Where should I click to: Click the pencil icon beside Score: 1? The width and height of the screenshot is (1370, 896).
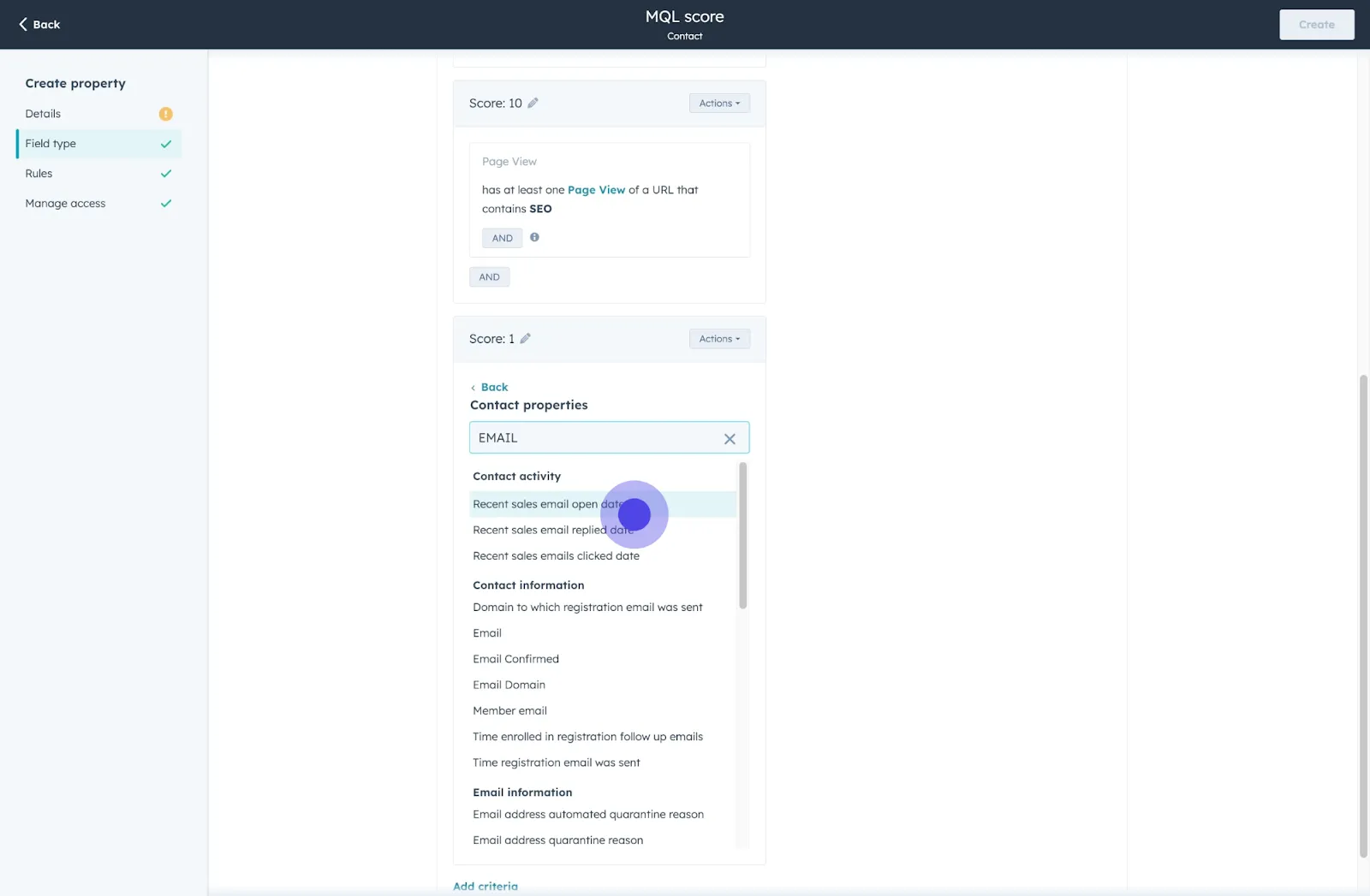pos(526,338)
